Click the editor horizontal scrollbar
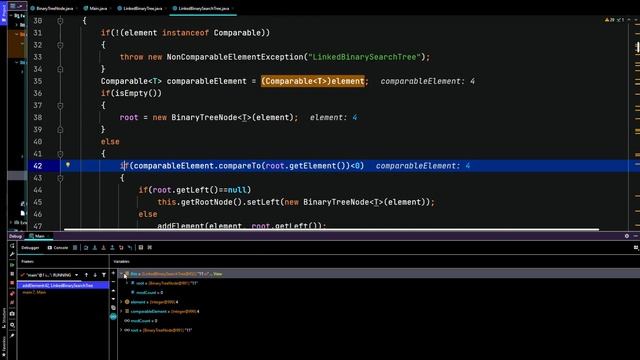This screenshot has width=640, height=360. coord(331,229)
